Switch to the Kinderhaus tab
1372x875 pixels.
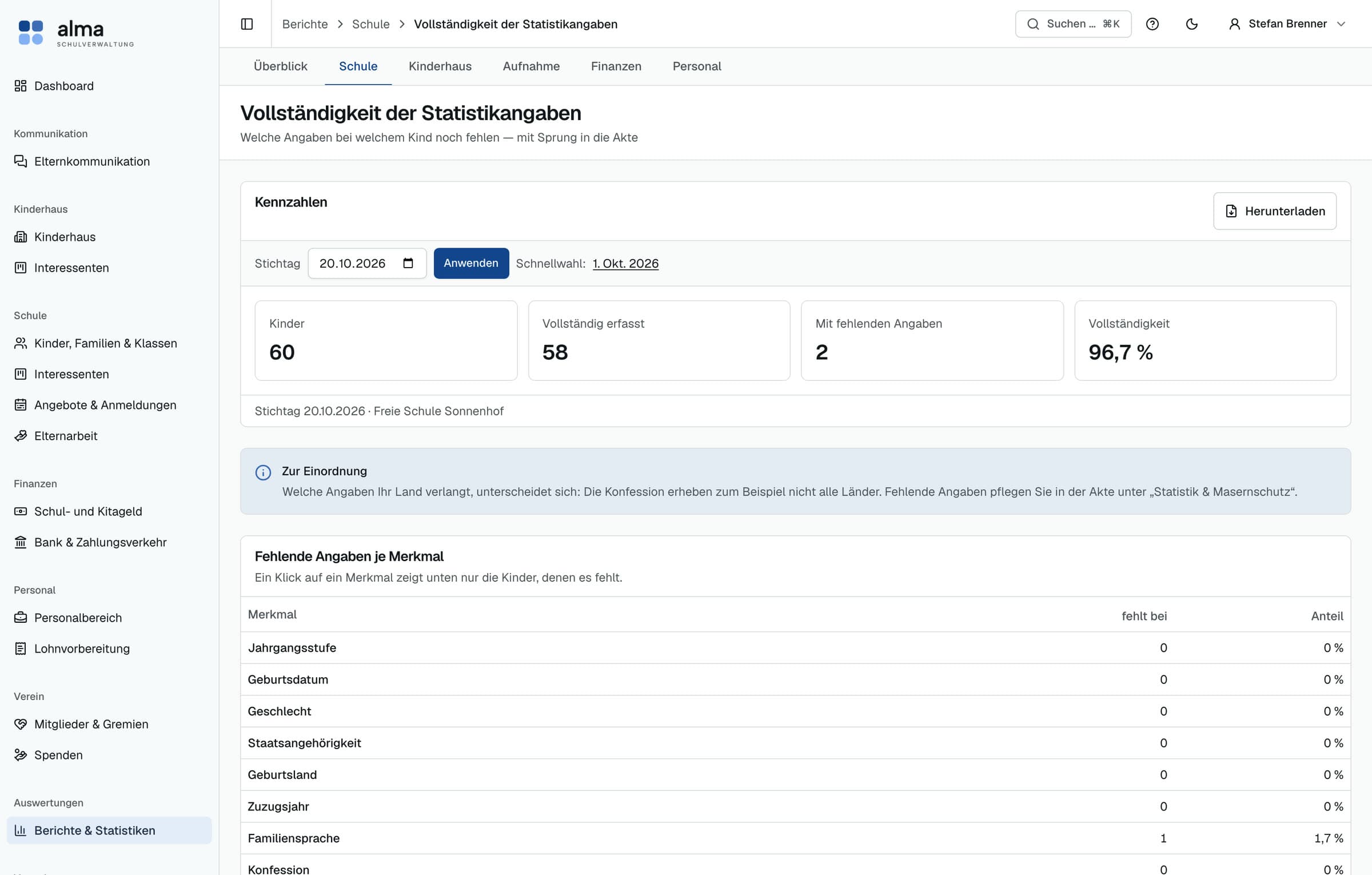(440, 66)
